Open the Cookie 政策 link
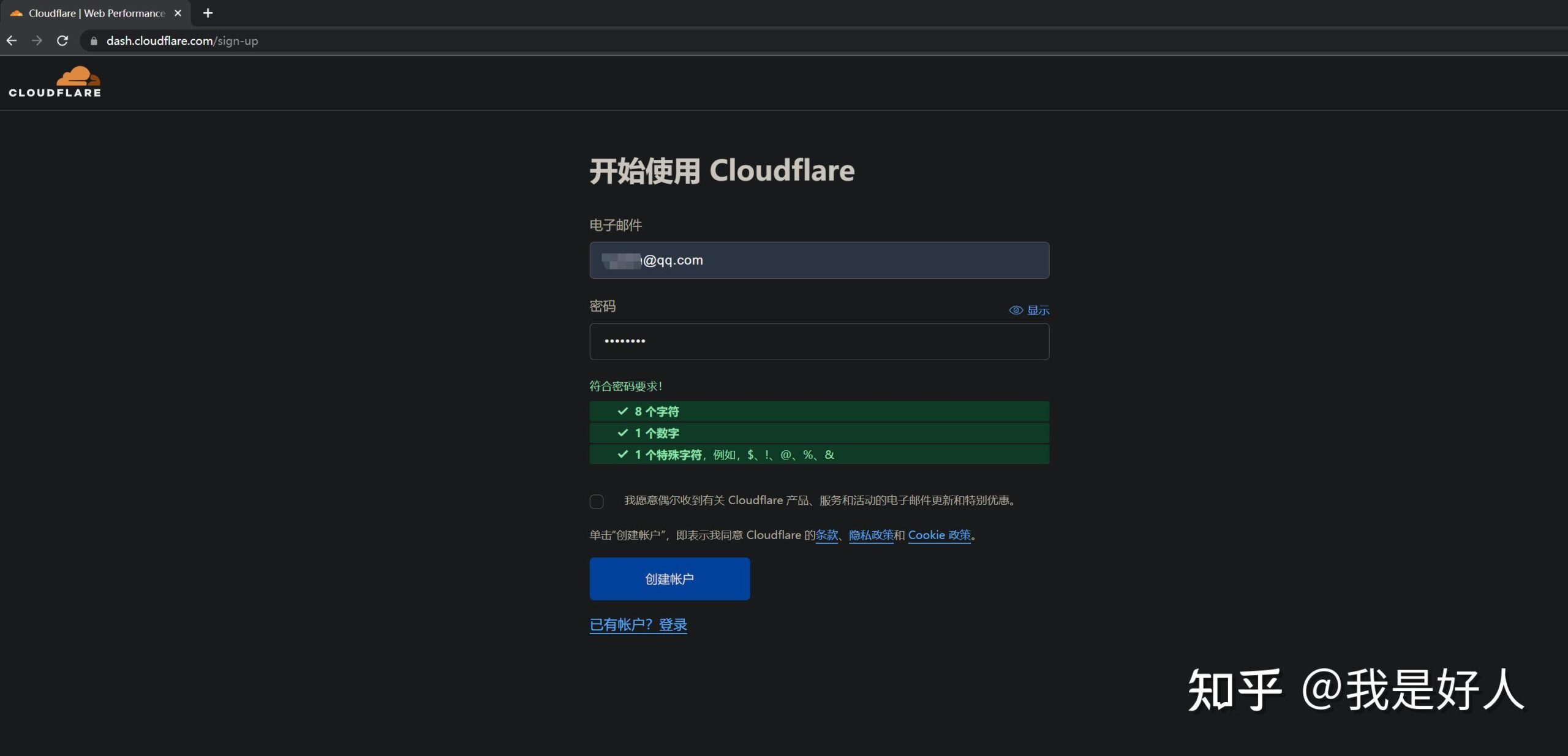 939,535
